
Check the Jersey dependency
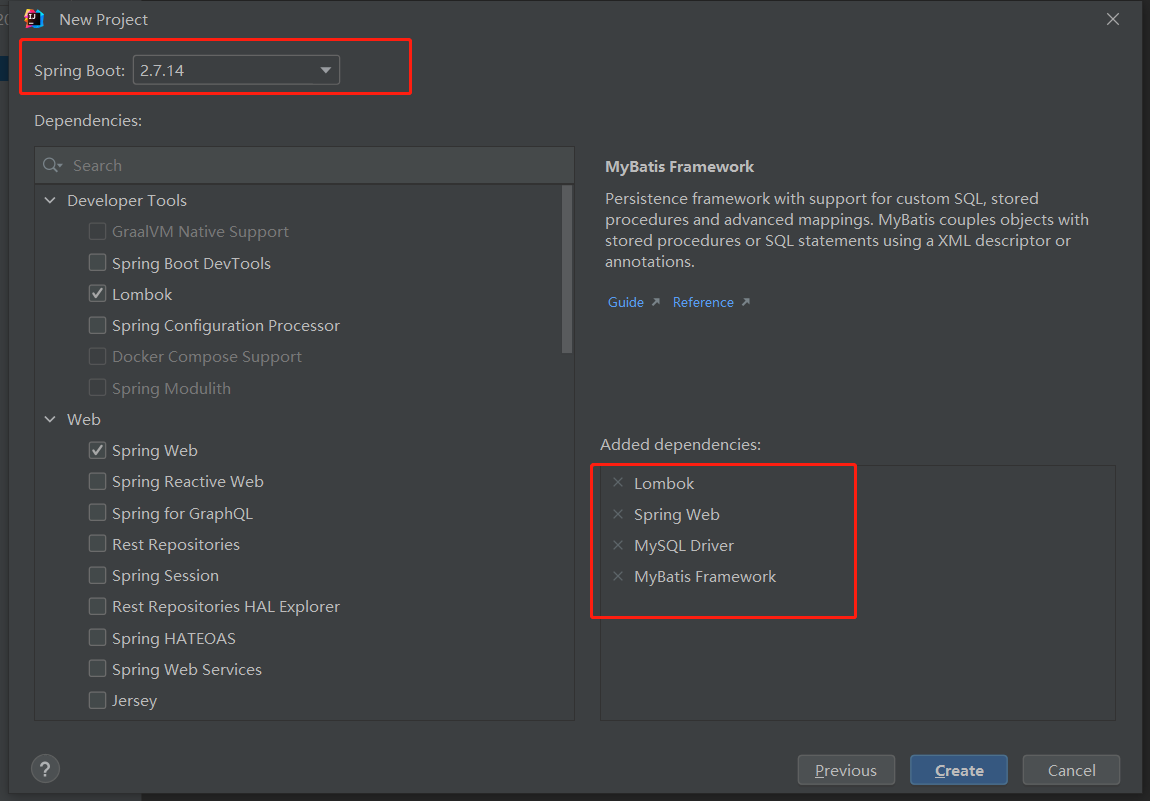[x=97, y=701]
